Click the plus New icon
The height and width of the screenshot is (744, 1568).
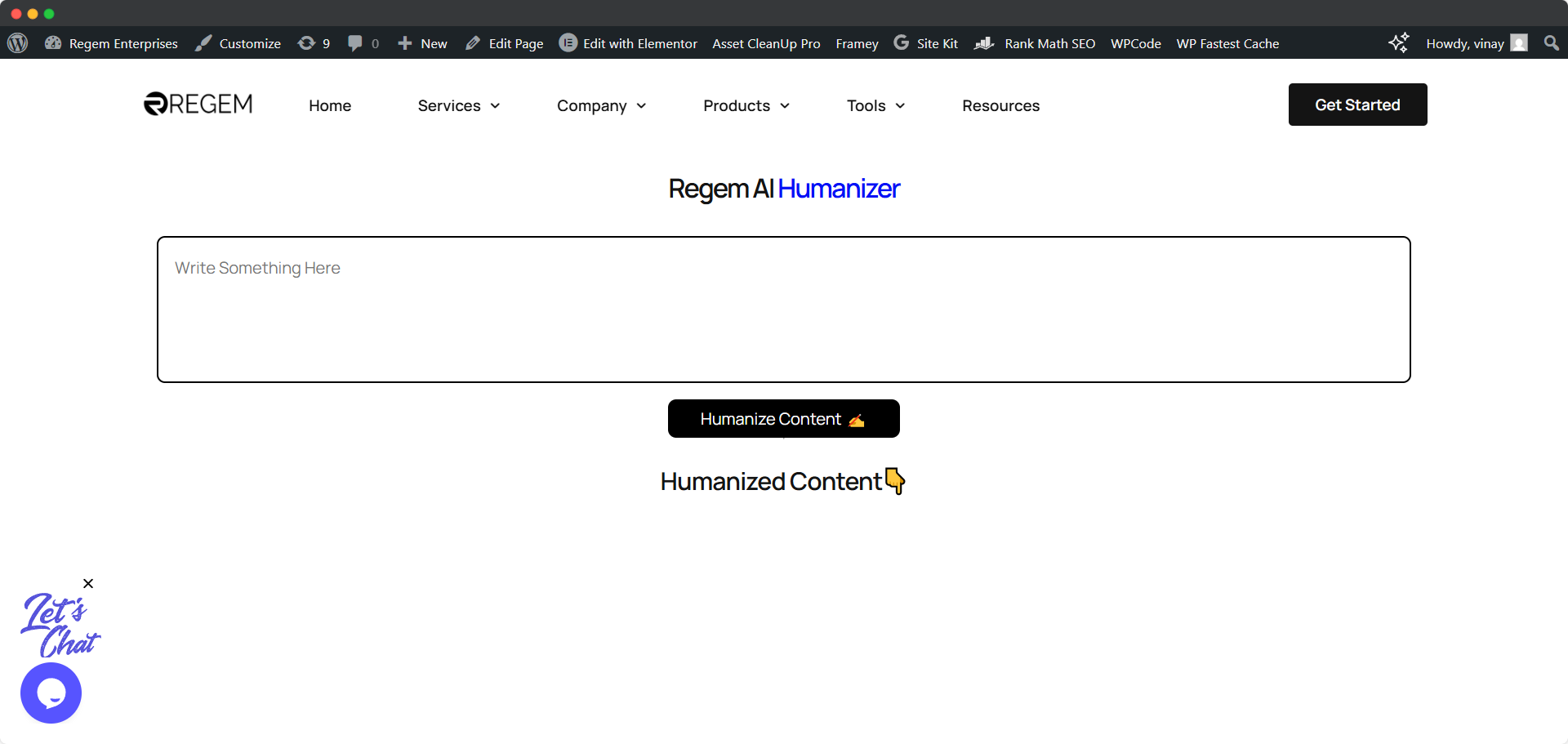(404, 43)
